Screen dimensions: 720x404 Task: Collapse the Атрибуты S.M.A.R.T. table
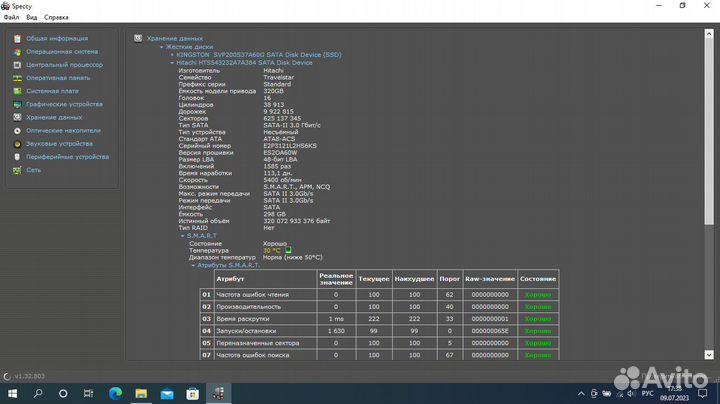(x=193, y=265)
